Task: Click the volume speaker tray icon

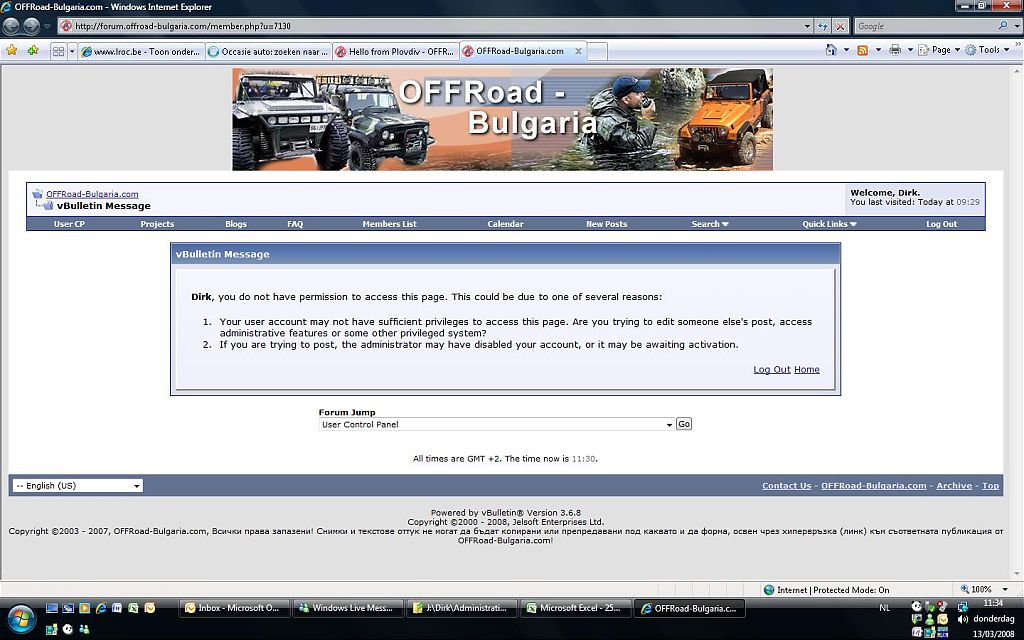Action: click(963, 619)
